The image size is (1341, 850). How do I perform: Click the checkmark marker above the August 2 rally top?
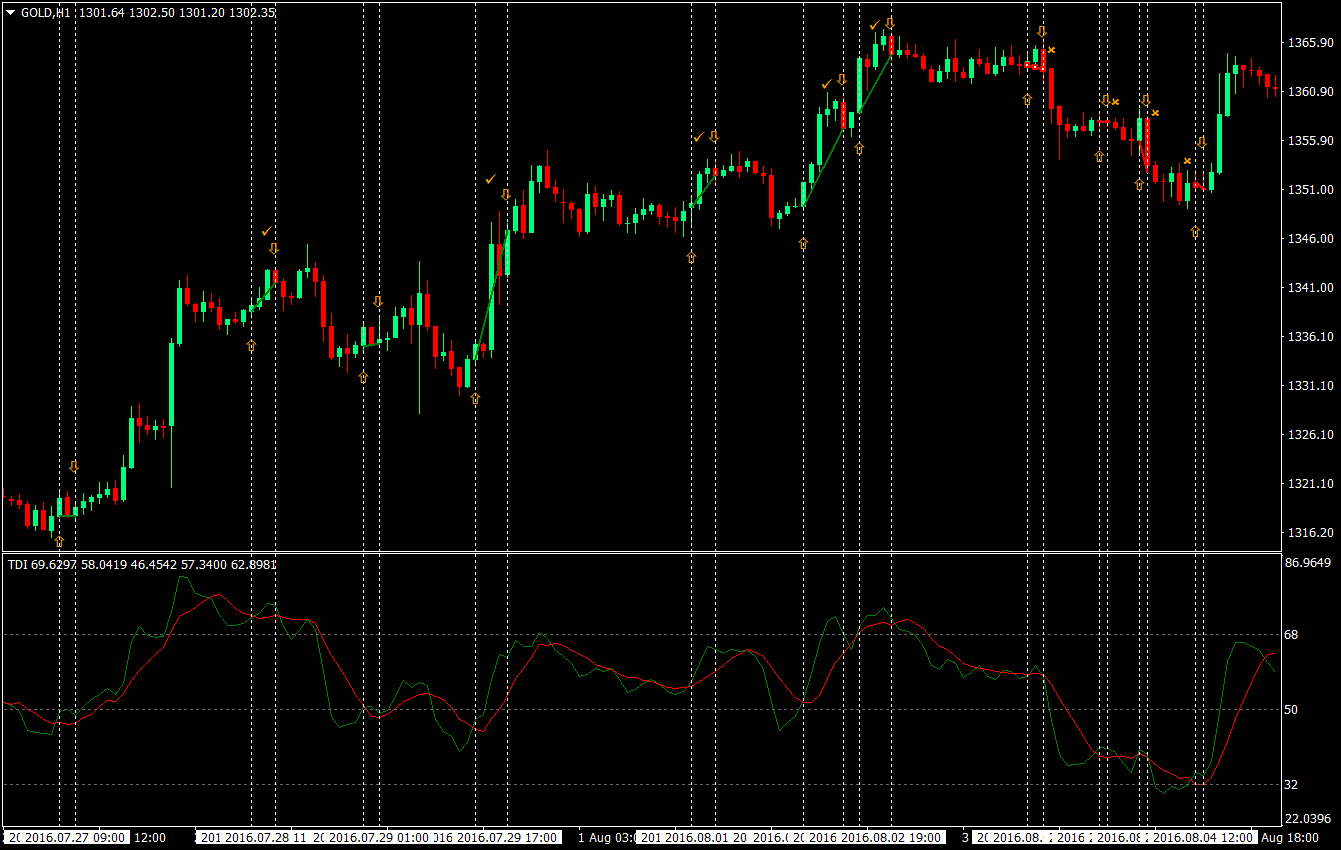point(876,25)
